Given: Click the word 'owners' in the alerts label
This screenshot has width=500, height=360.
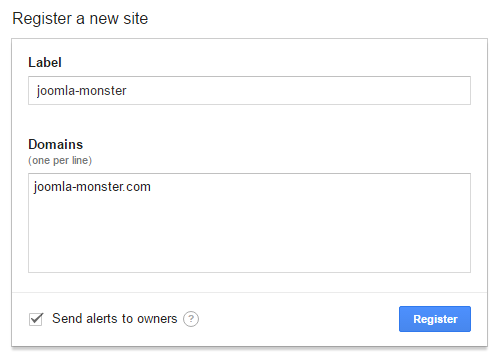Looking at the screenshot, I should [157, 319].
